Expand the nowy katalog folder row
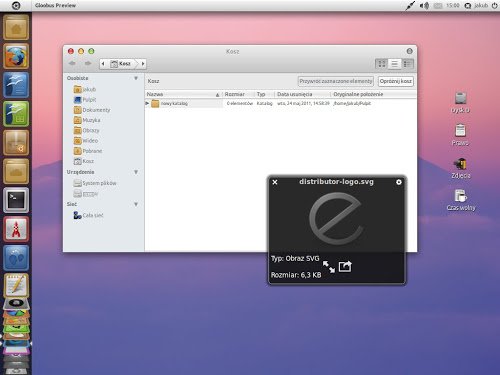Screen dimensions: 500x375 [x=147, y=104]
